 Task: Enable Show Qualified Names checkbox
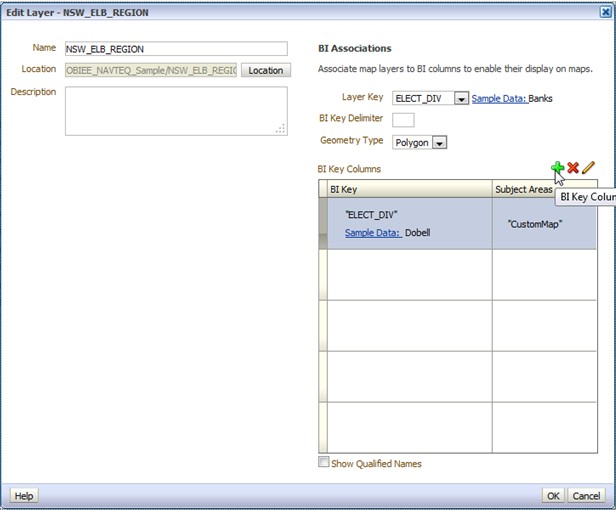[324, 462]
